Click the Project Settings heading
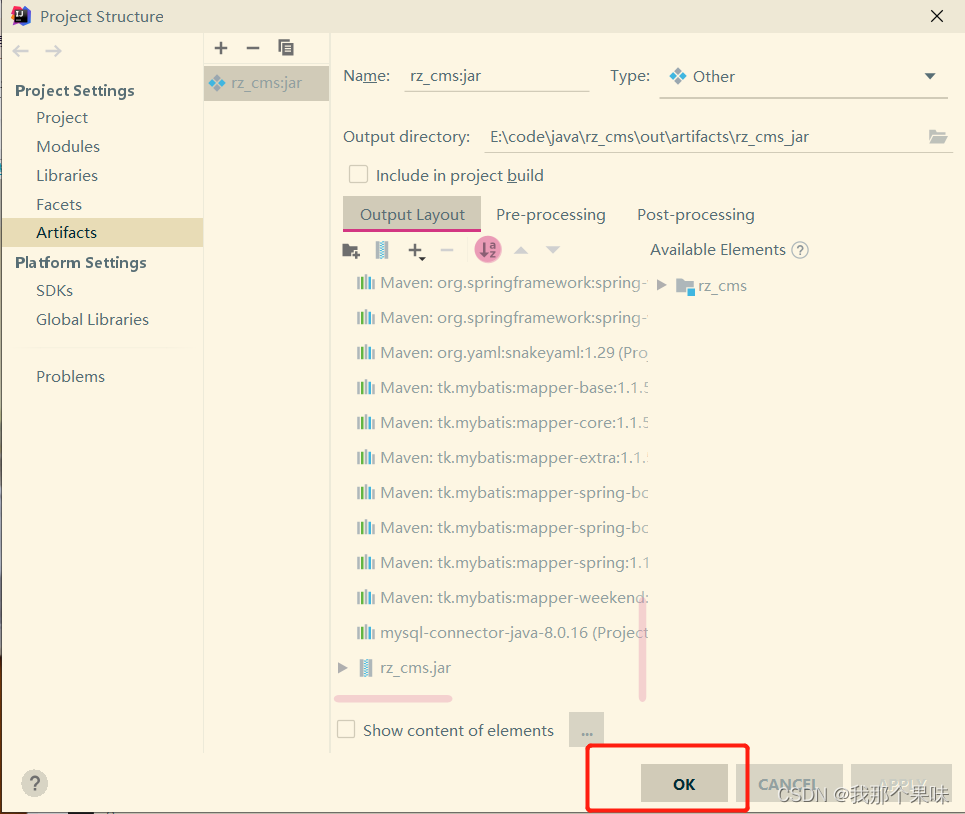This screenshot has width=965, height=814. point(74,90)
